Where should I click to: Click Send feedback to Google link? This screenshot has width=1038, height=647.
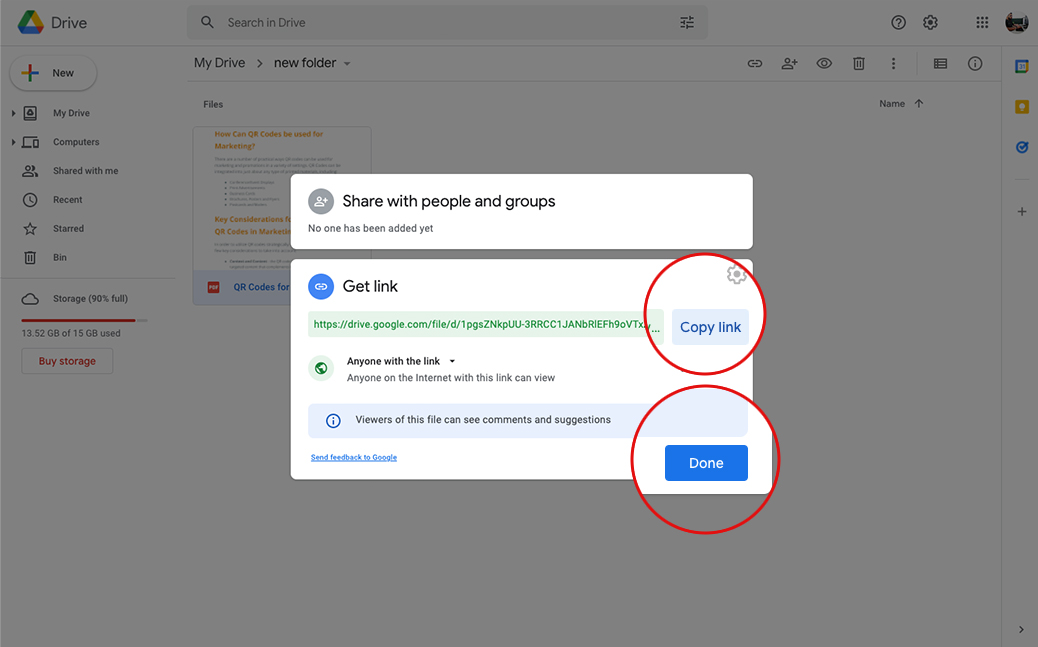[354, 457]
